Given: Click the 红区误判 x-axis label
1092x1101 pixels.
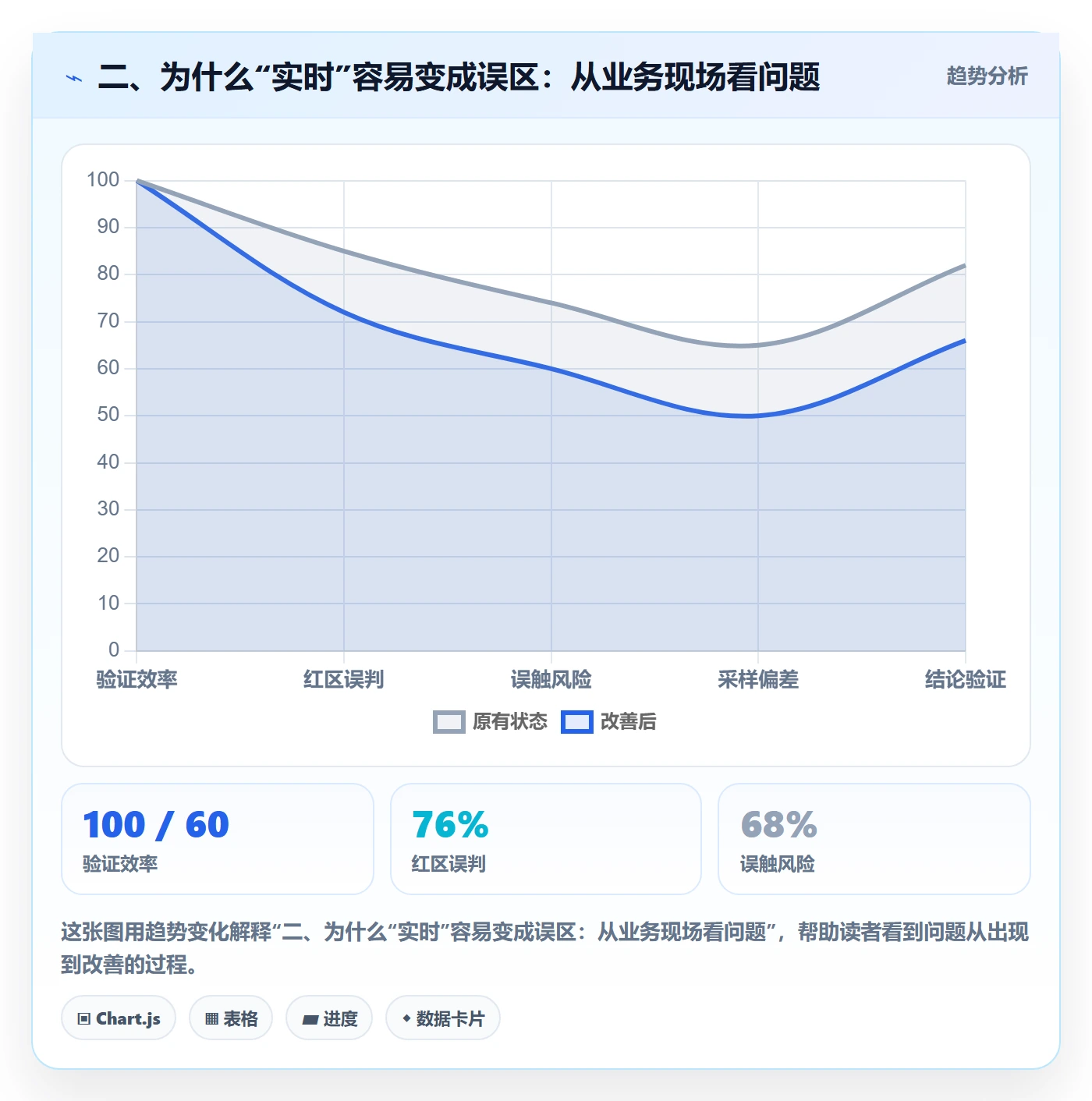Looking at the screenshot, I should (344, 680).
